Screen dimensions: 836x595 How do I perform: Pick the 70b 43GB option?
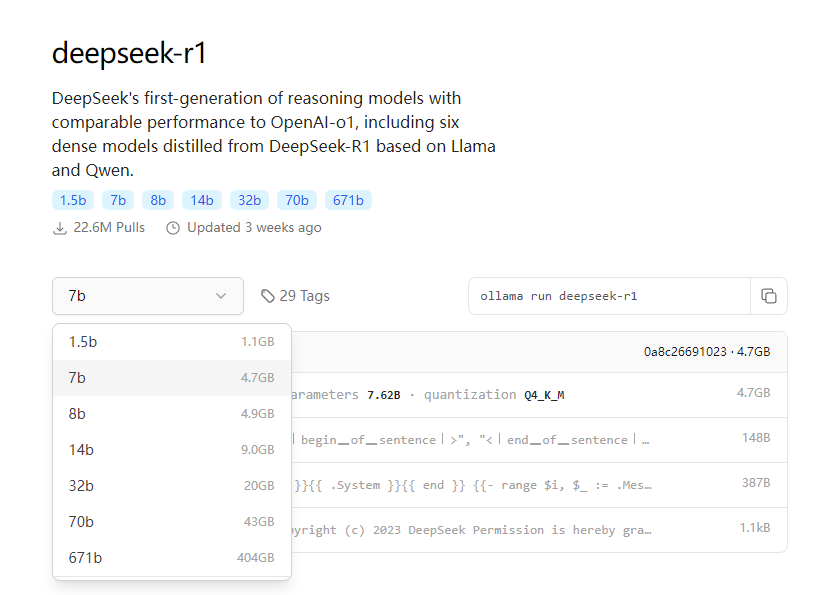pyautogui.click(x=172, y=521)
